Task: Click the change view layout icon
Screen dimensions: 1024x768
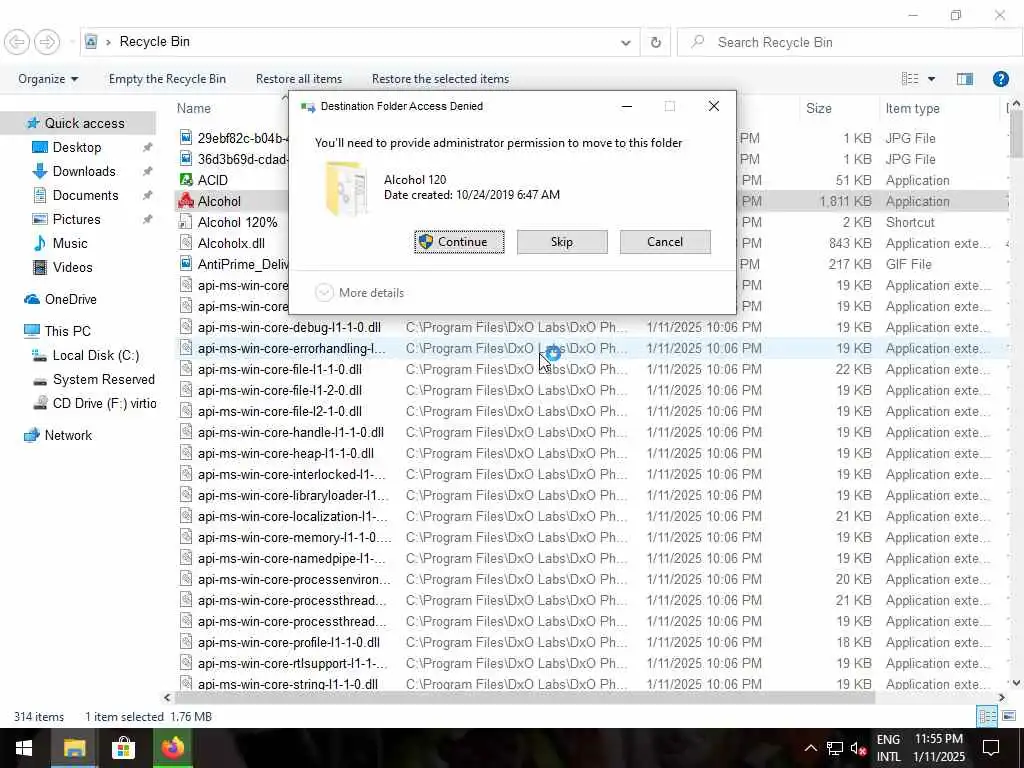Action: [x=910, y=79]
